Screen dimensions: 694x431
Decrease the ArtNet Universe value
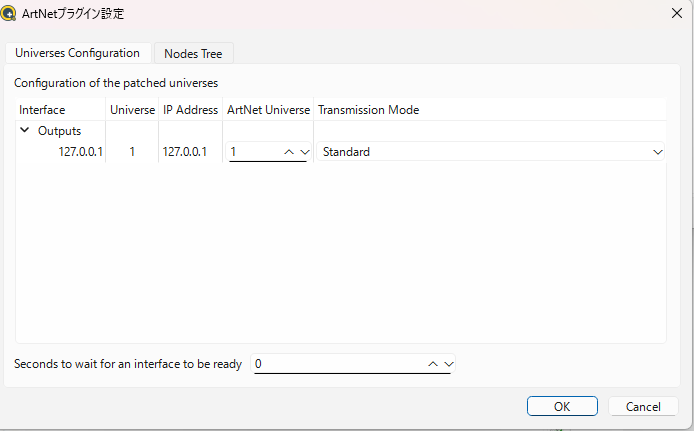click(305, 152)
